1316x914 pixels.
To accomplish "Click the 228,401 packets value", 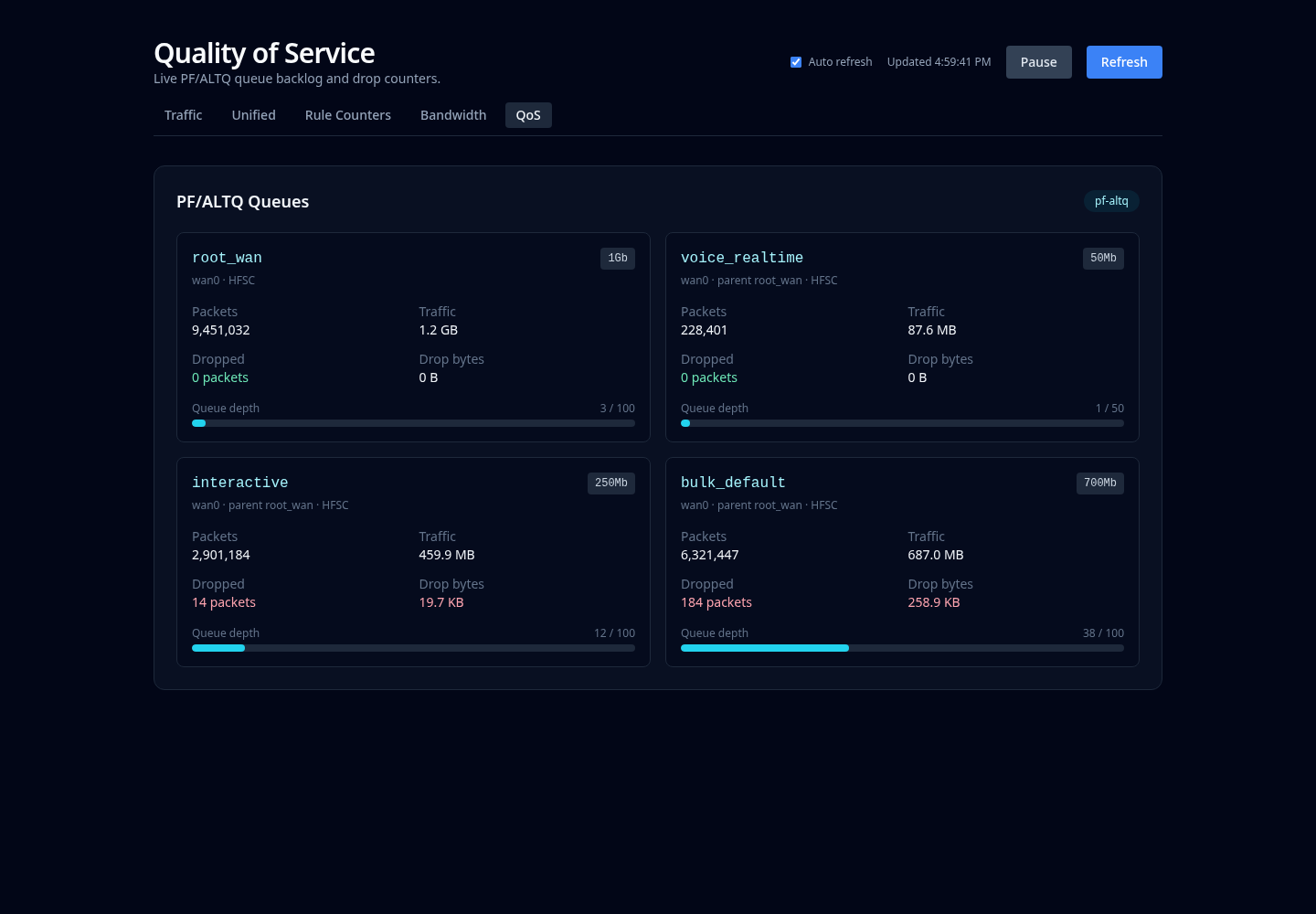I will [704, 330].
